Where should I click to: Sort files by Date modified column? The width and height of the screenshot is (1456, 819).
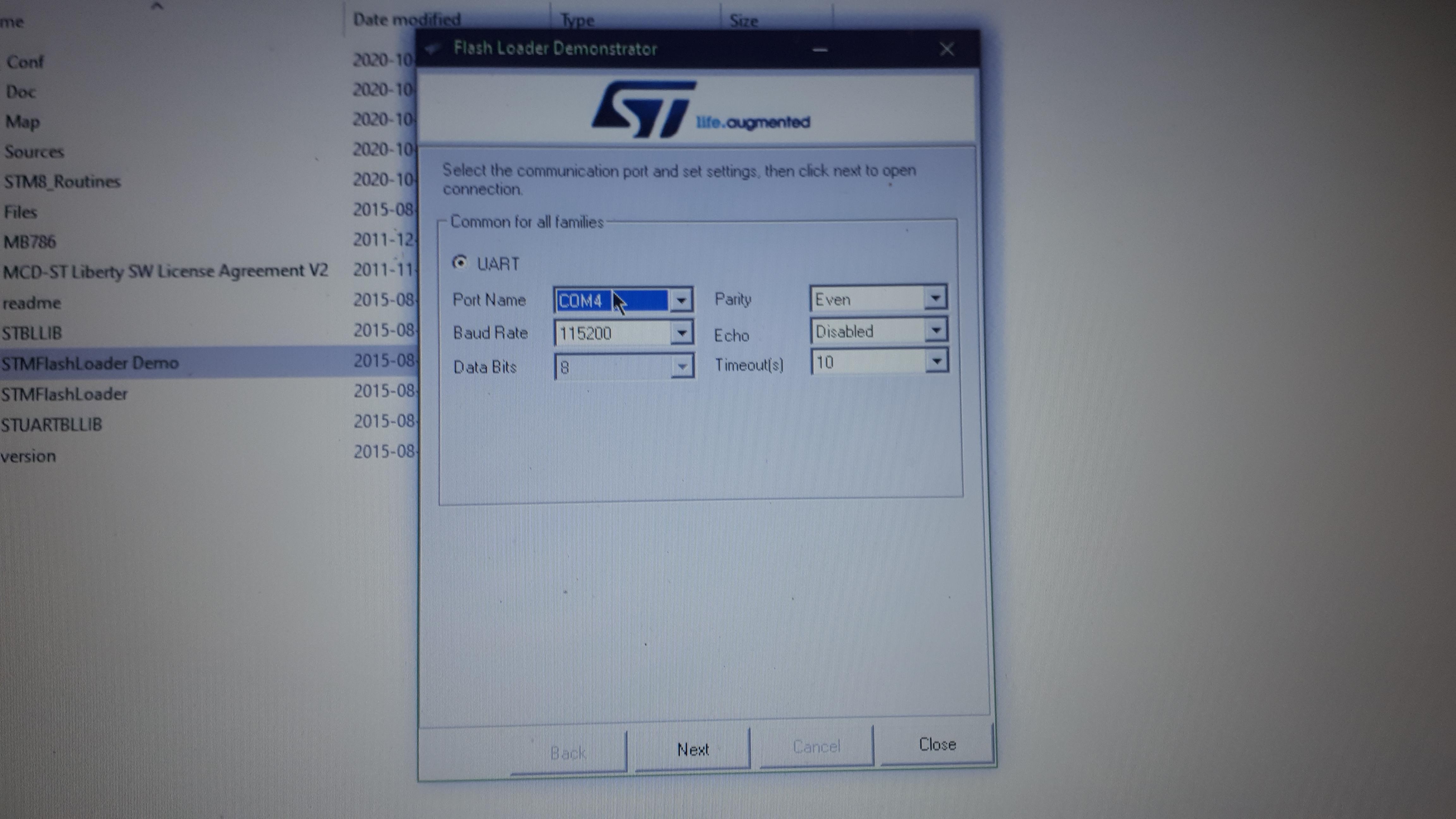pos(407,20)
